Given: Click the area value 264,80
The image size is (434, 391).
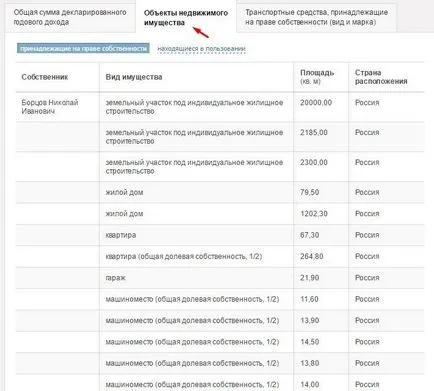Looking at the screenshot, I should click(x=312, y=256).
